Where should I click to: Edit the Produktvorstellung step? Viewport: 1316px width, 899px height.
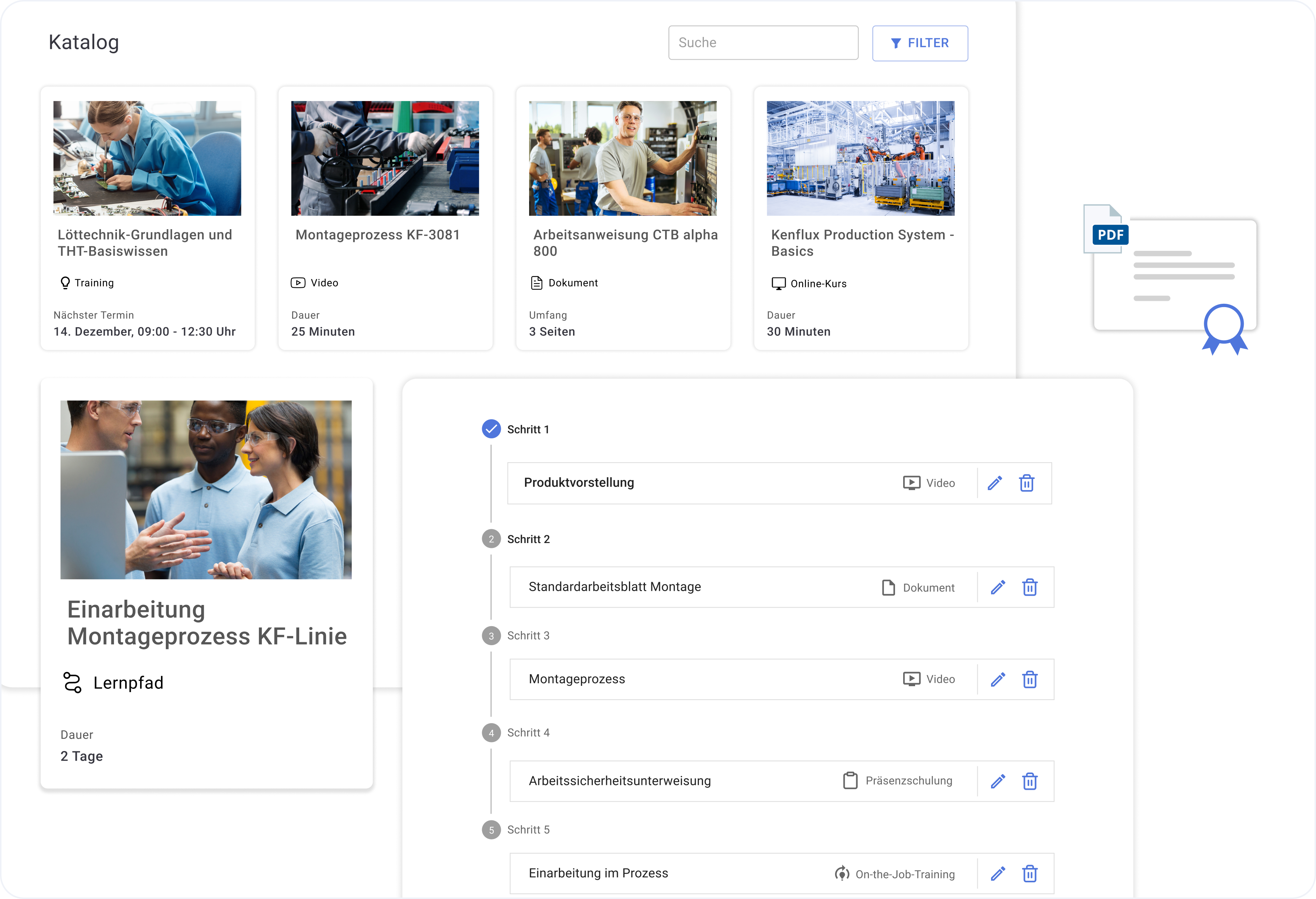click(995, 483)
